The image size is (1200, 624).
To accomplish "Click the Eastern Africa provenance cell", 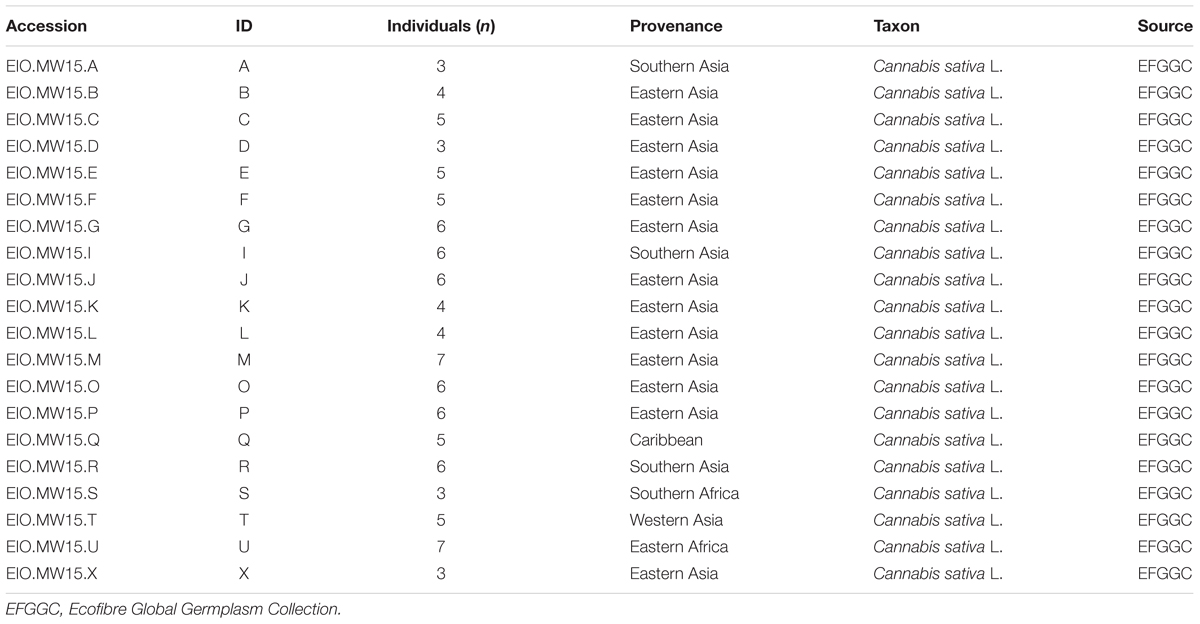I will [679, 547].
